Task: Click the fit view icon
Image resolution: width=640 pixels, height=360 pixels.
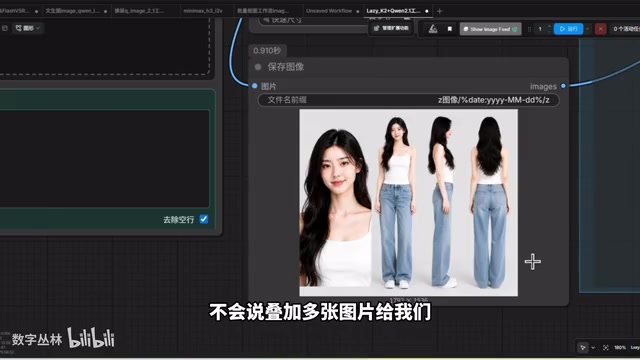Action: click(x=606, y=348)
